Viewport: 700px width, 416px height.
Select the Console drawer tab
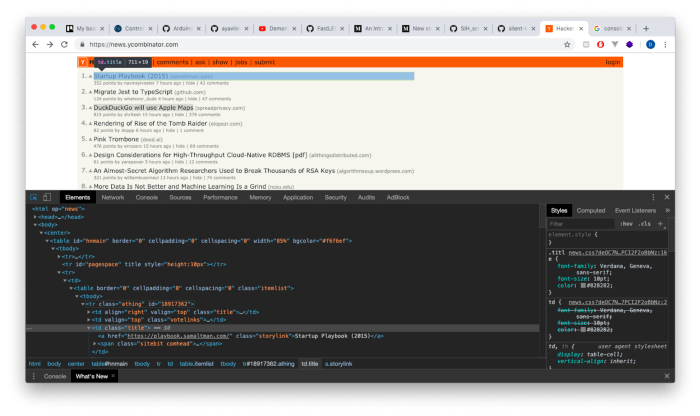(x=54, y=376)
